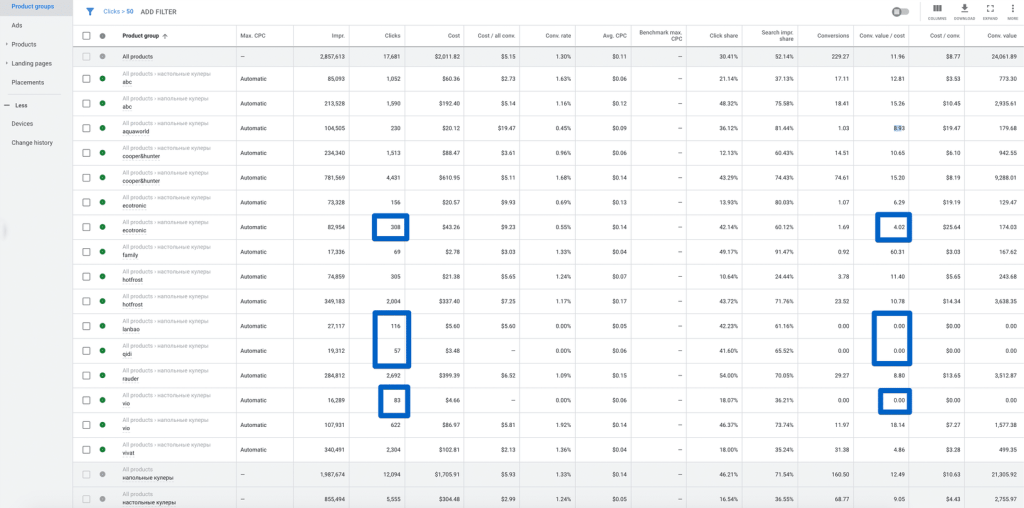Open the Ads sidebar item
The height and width of the screenshot is (508, 1024).
(17, 25)
